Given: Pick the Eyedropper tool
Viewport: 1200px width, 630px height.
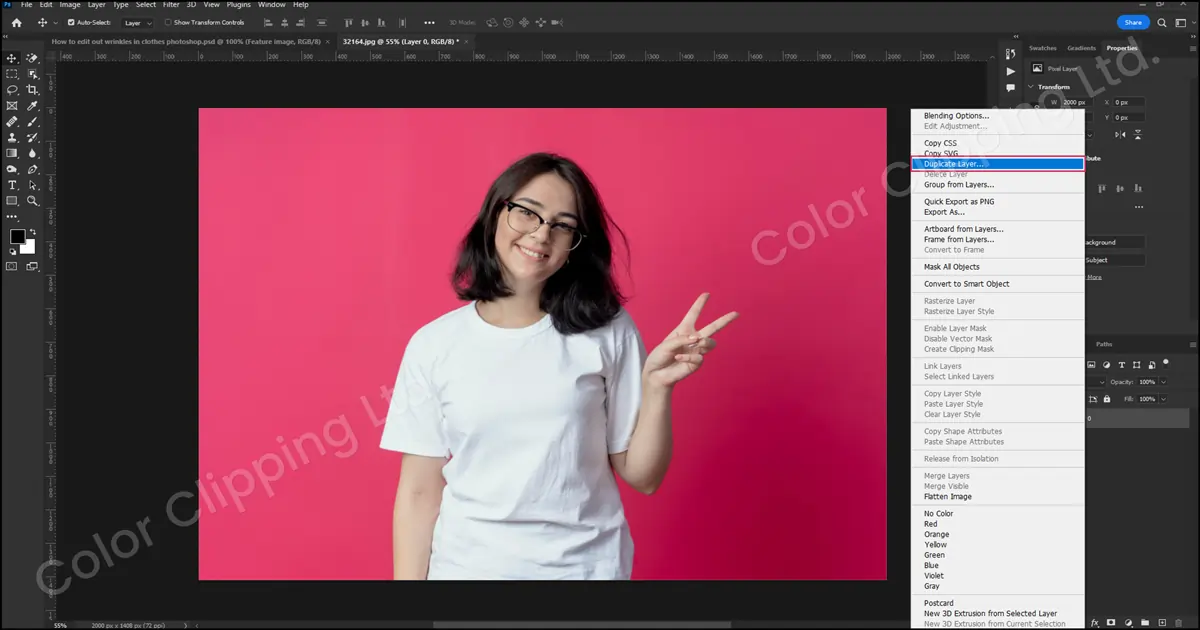Looking at the screenshot, I should pos(33,106).
